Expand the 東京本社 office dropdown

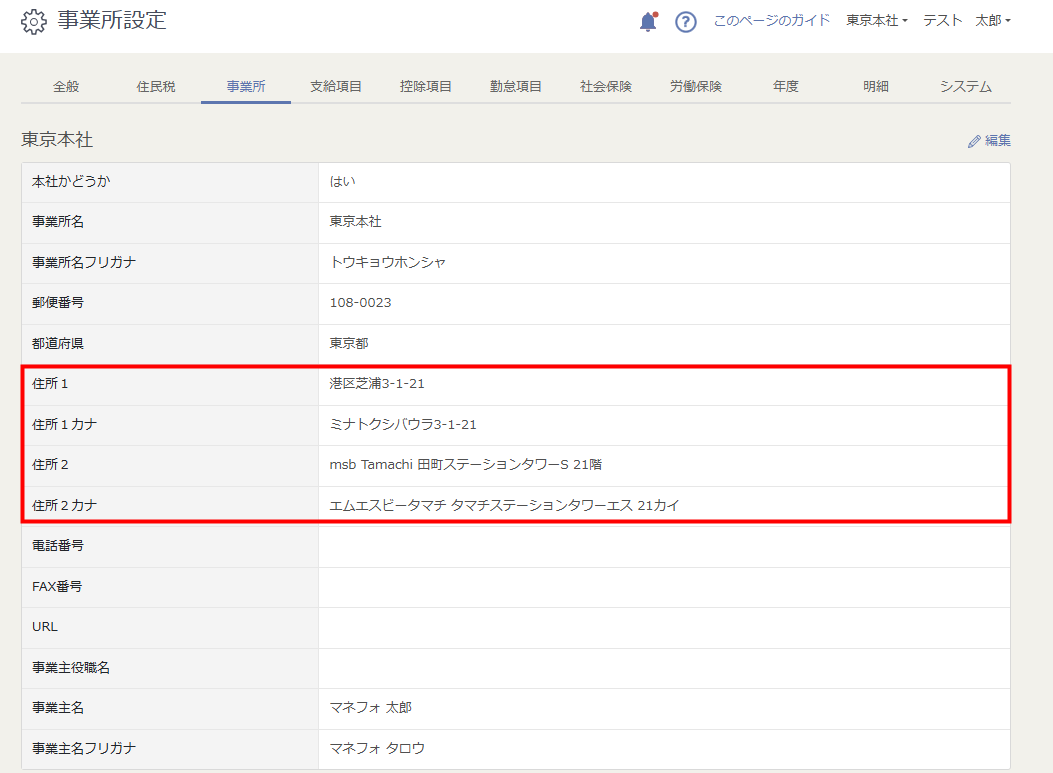pos(876,21)
